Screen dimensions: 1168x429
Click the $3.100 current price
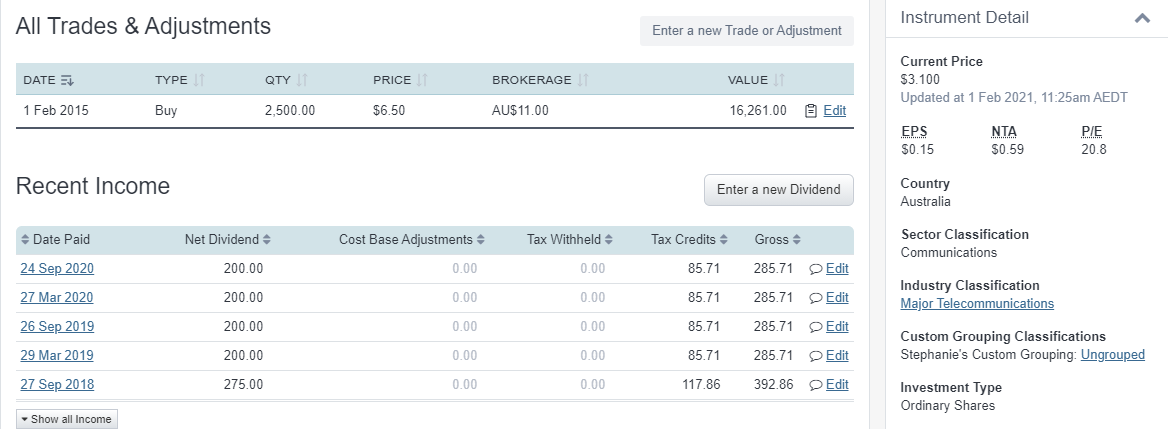[x=920, y=80]
